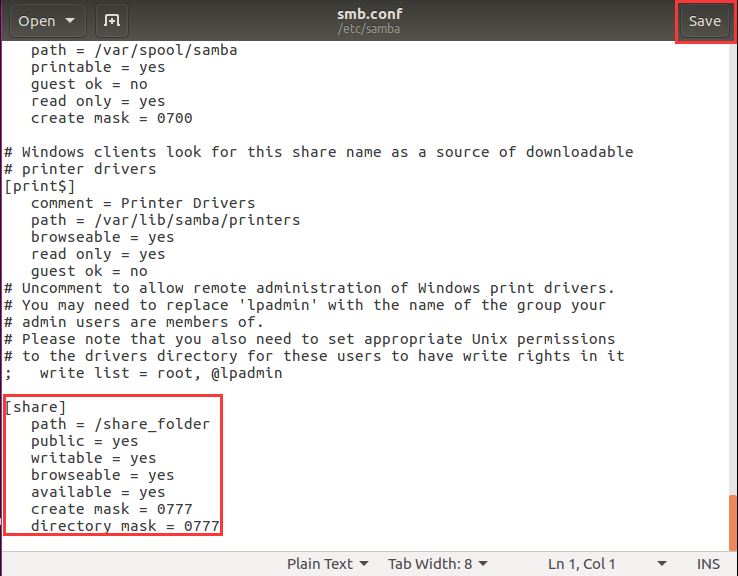This screenshot has width=738, height=576.
Task: Click the comment starting '# You may need to replace'
Action: 305,305
